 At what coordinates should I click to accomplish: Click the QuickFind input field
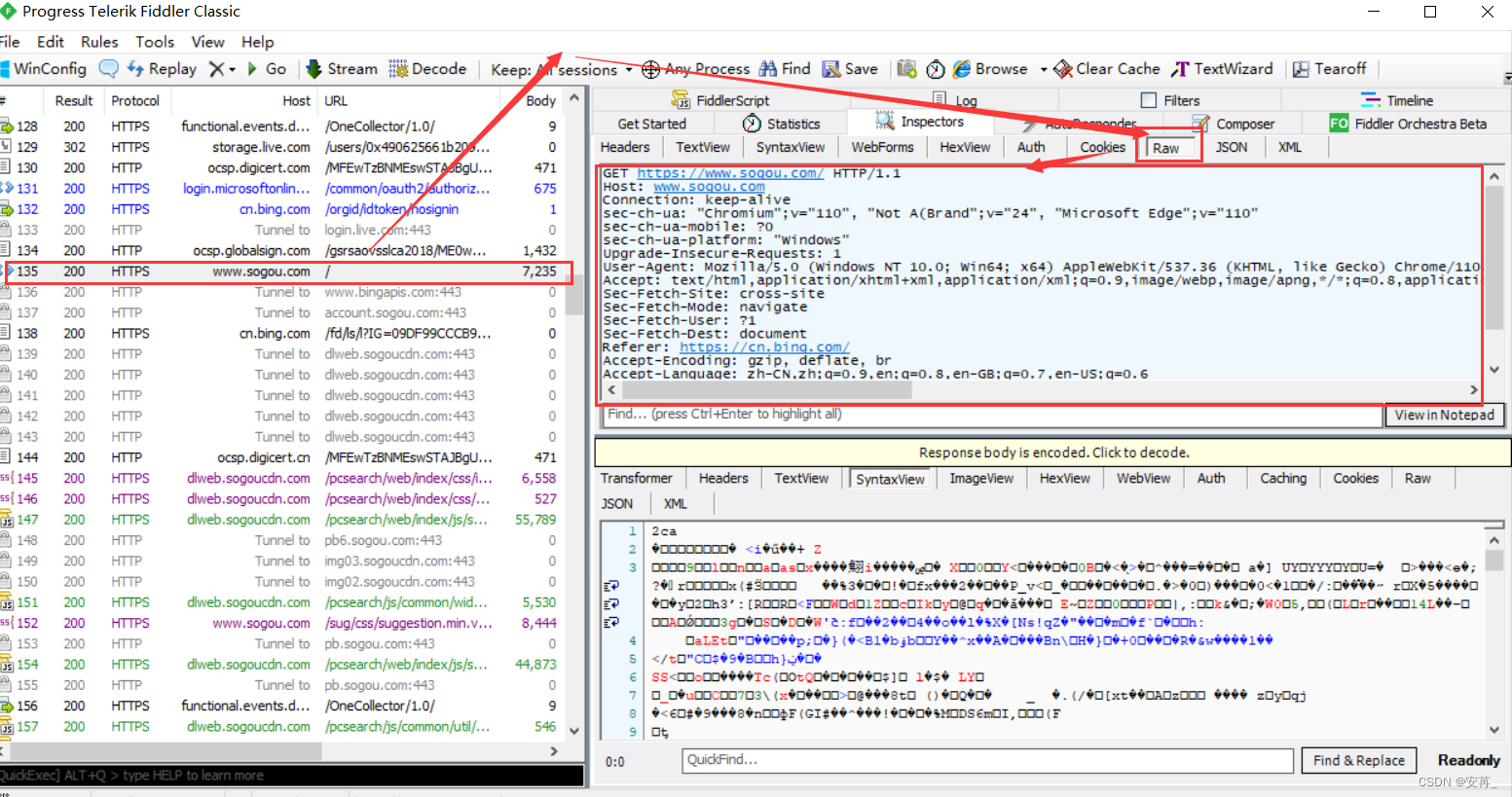[x=988, y=760]
